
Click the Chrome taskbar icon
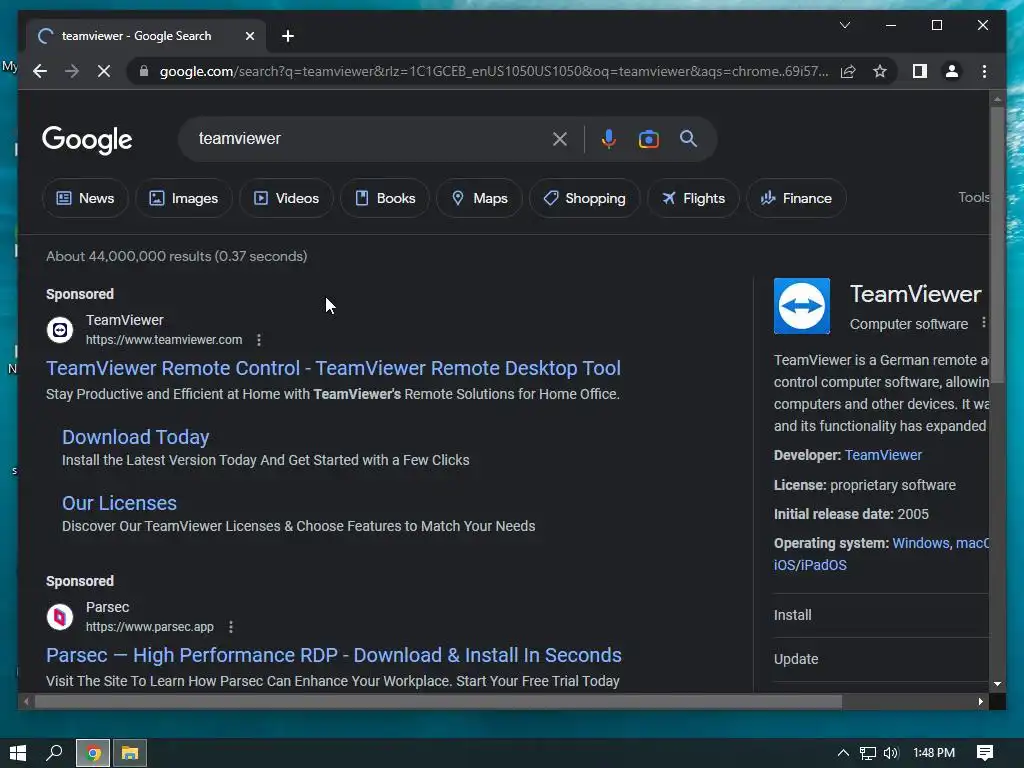[x=93, y=753]
